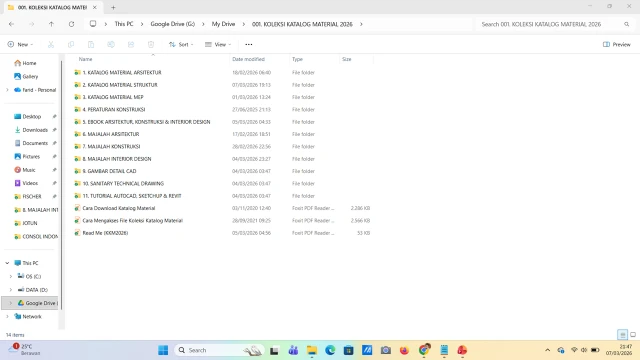Add a new tab with plus button
The height and width of the screenshot is (360, 640).
point(113,7)
